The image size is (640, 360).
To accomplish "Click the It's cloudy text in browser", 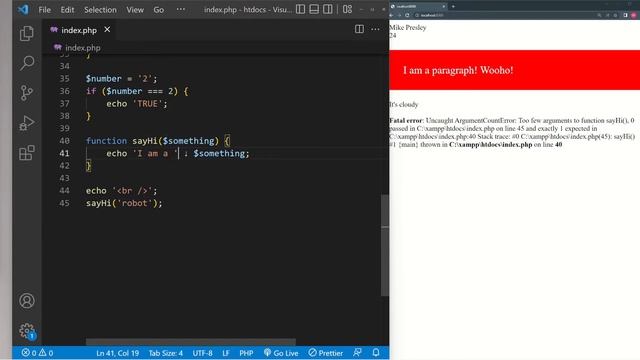I will (404, 104).
